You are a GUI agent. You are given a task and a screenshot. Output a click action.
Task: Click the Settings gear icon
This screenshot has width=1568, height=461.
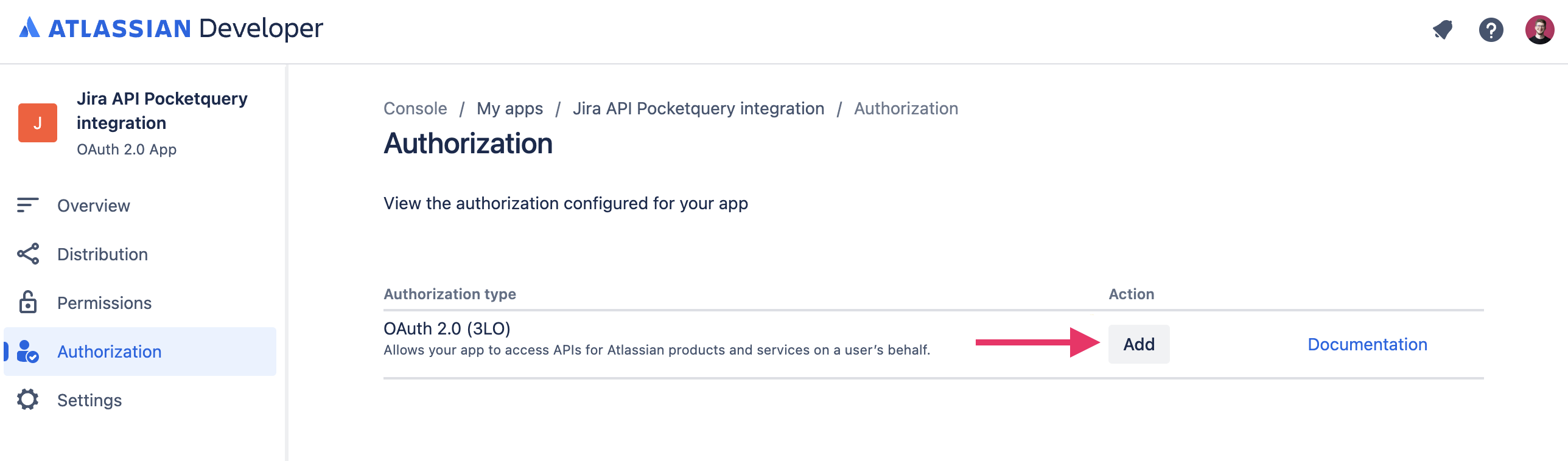pos(27,400)
